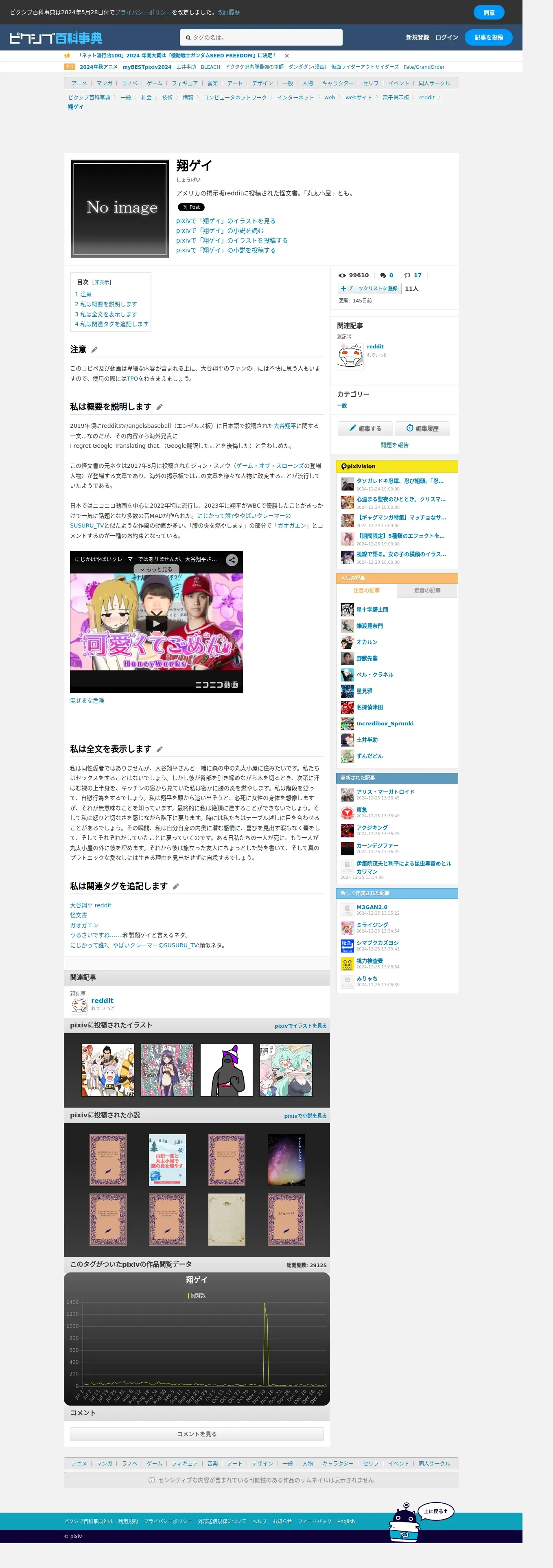Screen dimensions: 553x1568
Task: Click the 閲覧数 legend in chart
Action: coord(197,1295)
